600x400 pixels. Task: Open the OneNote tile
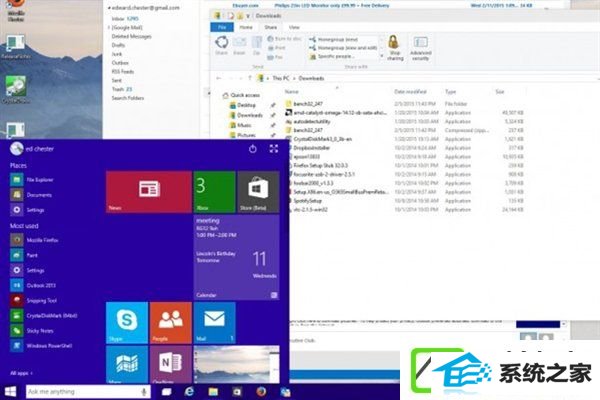click(x=171, y=364)
